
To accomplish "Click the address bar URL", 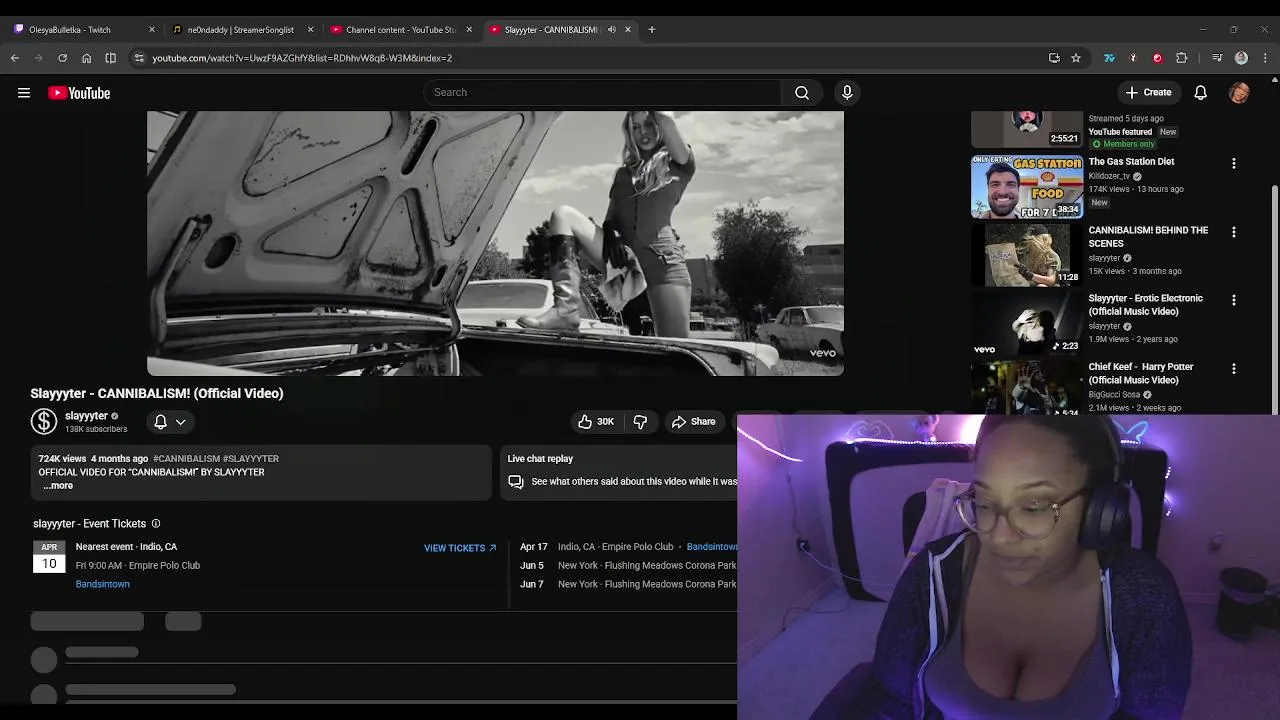I will (x=302, y=58).
